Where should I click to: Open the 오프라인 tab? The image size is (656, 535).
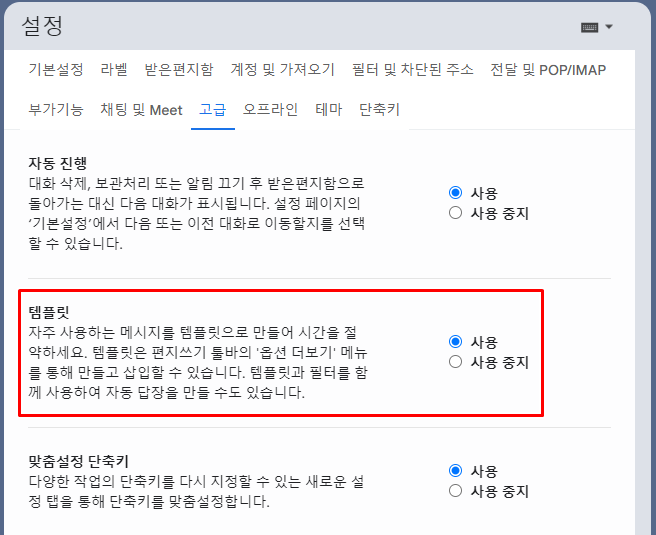pos(270,110)
